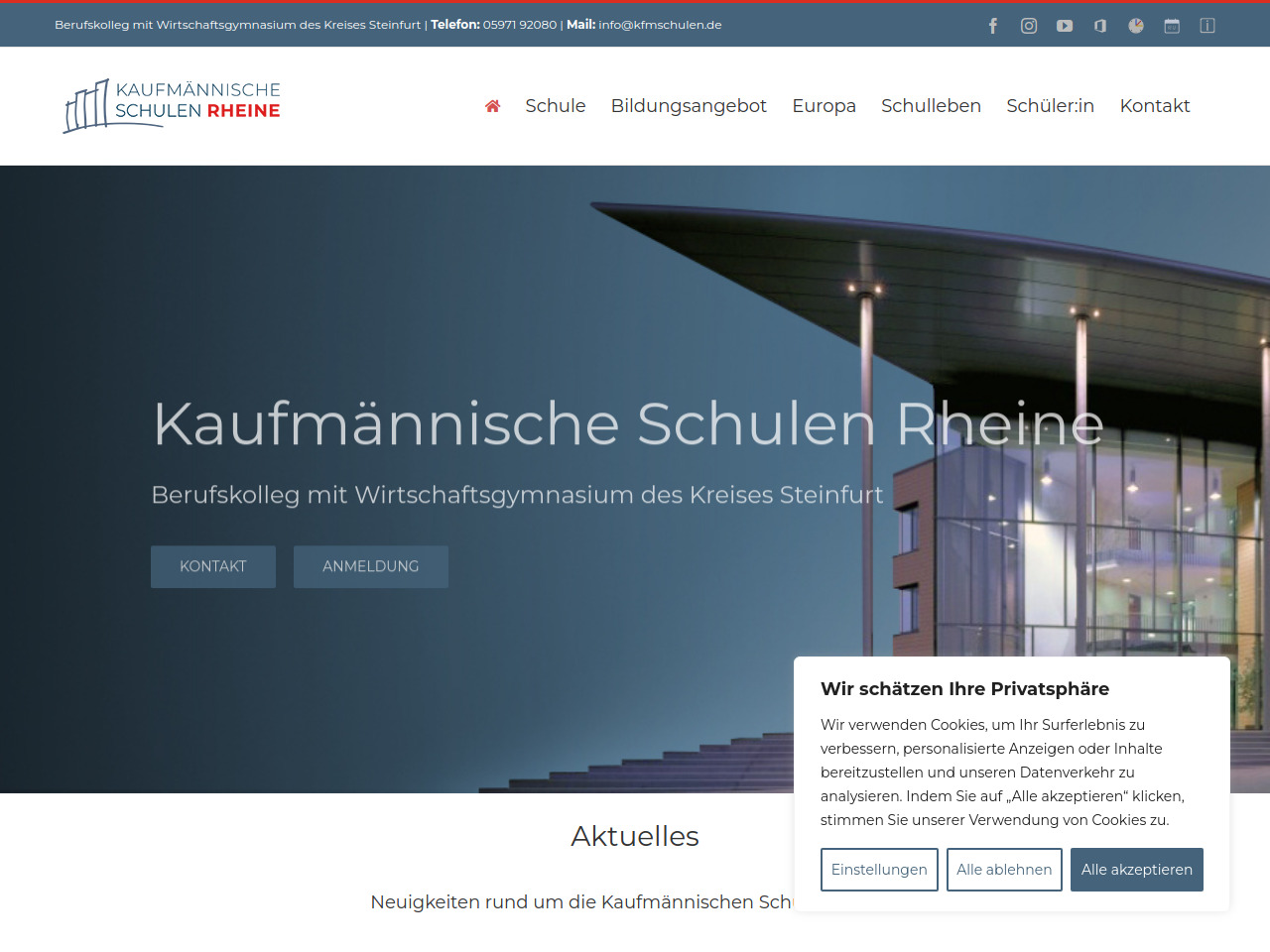Go to home via red house icon

[492, 106]
